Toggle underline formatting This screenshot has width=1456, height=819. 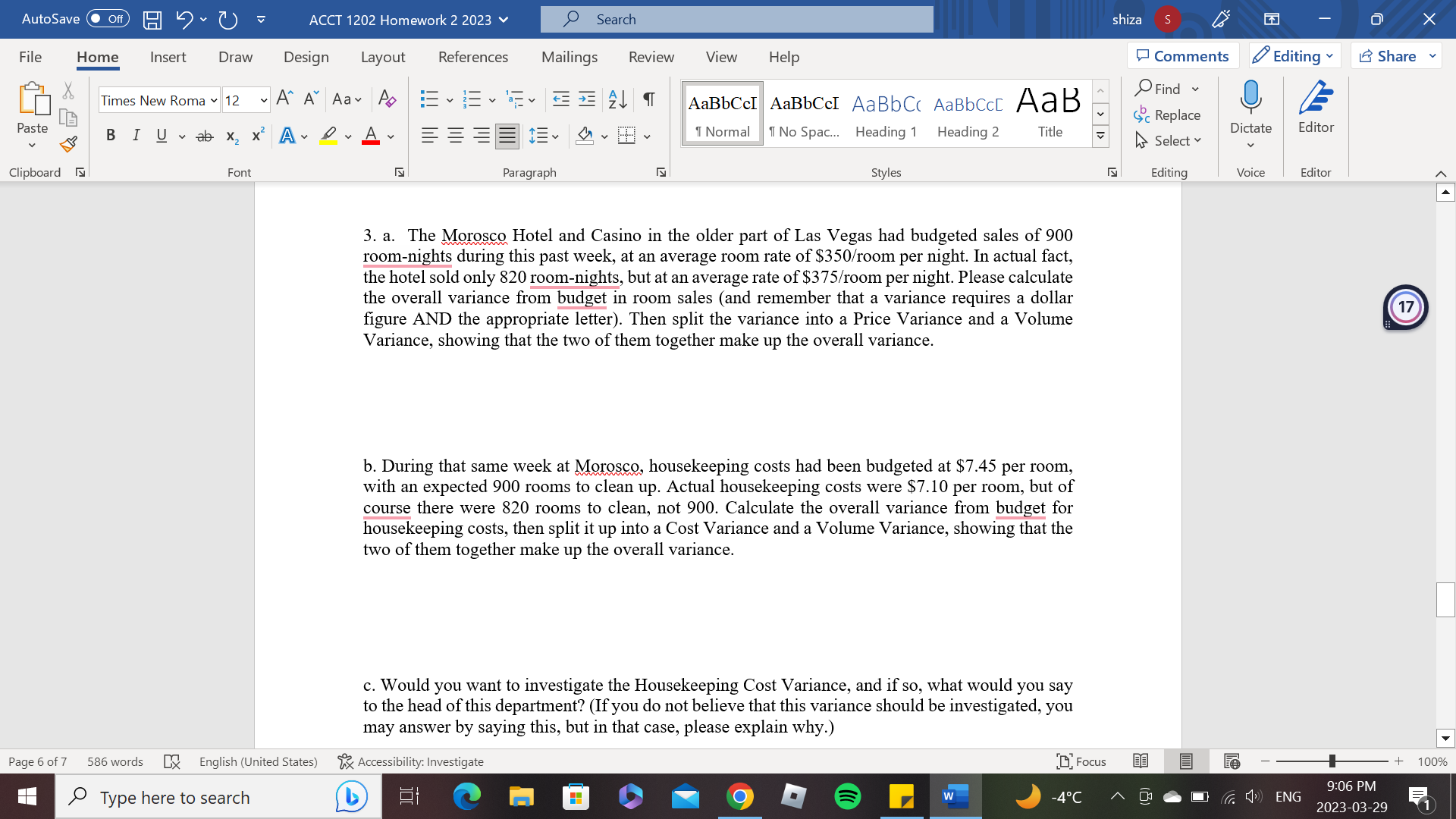[161, 135]
